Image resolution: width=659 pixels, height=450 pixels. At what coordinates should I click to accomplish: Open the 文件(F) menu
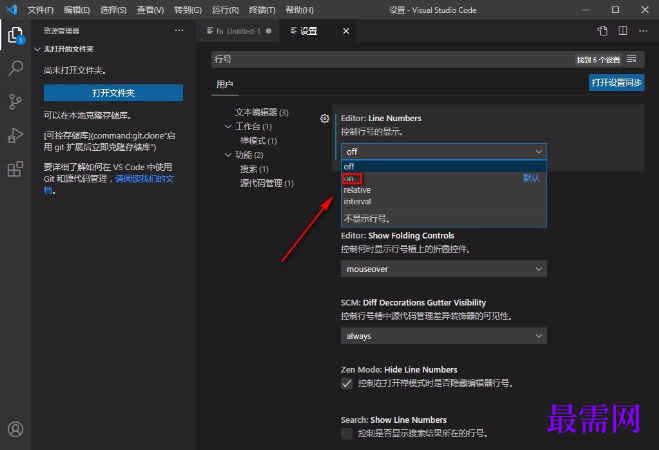tap(40, 10)
